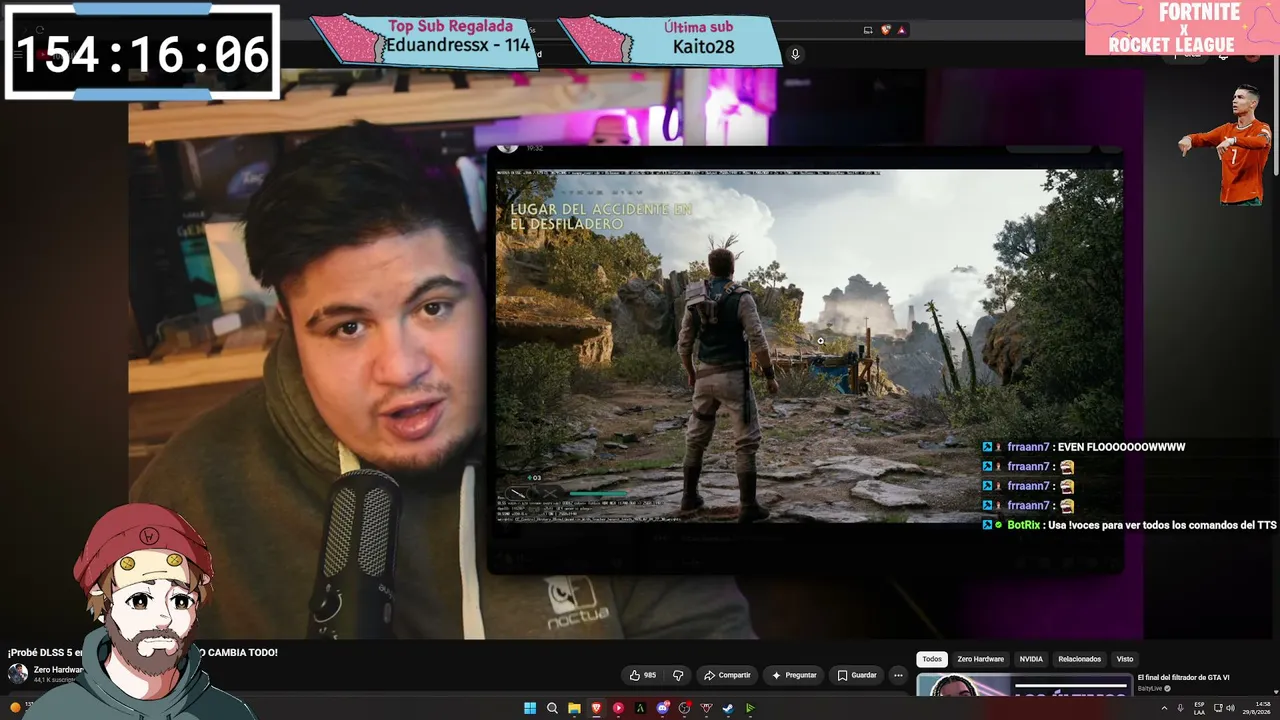Click the 154:16:06 timer overlay
The height and width of the screenshot is (720, 1280).
point(142,53)
